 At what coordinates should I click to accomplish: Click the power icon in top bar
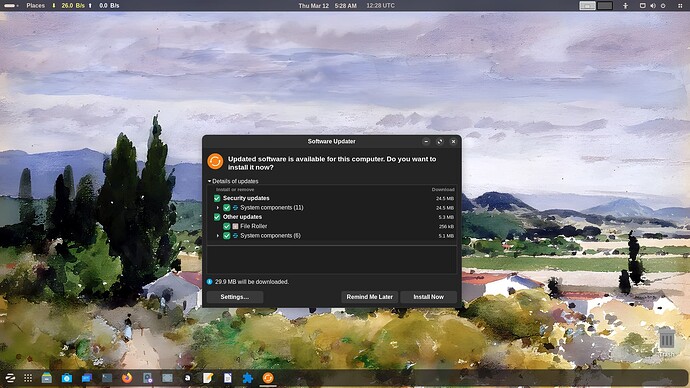coord(663,6)
